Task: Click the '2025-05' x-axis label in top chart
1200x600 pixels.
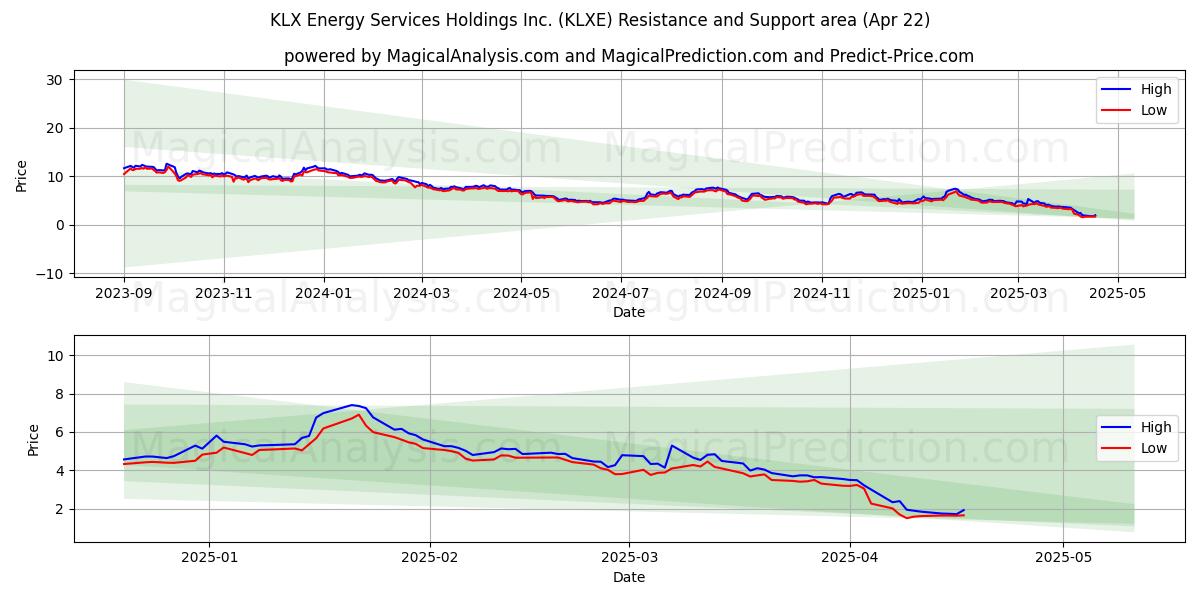Action: click(x=1117, y=295)
